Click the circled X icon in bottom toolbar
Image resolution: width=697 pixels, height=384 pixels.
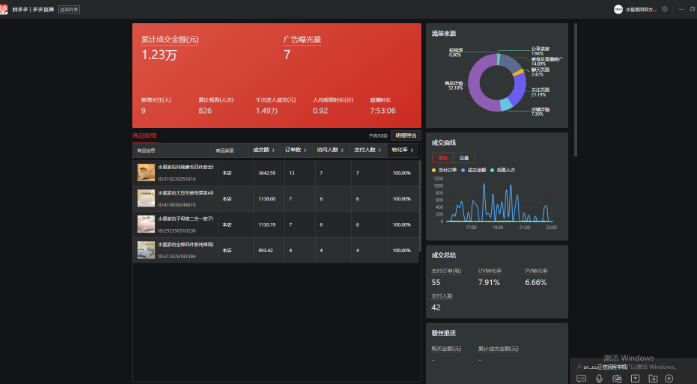tap(669, 378)
